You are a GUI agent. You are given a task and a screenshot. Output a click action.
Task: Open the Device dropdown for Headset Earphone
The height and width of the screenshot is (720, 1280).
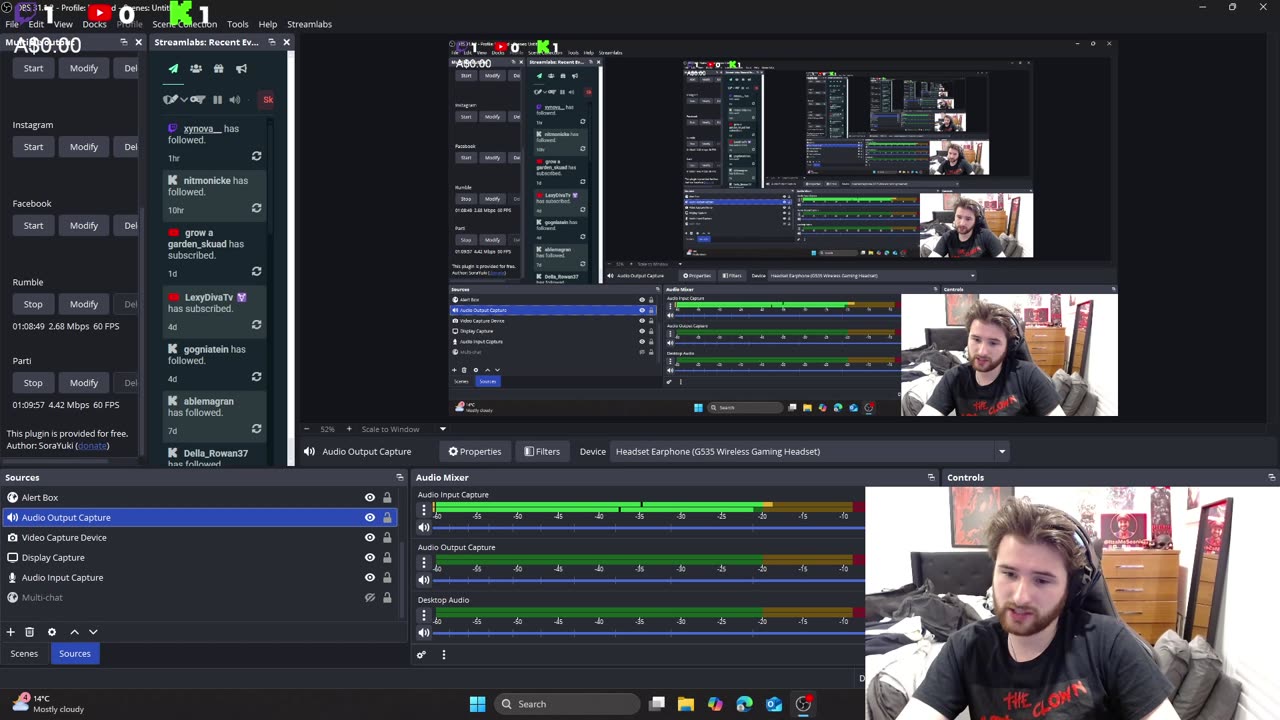1001,452
